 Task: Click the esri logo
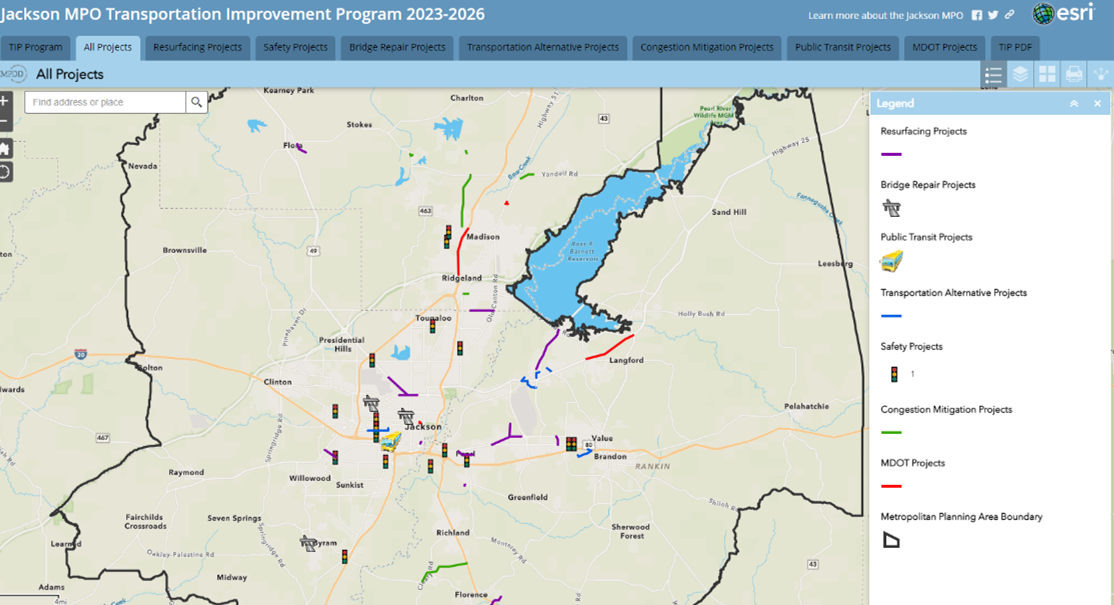click(1064, 13)
